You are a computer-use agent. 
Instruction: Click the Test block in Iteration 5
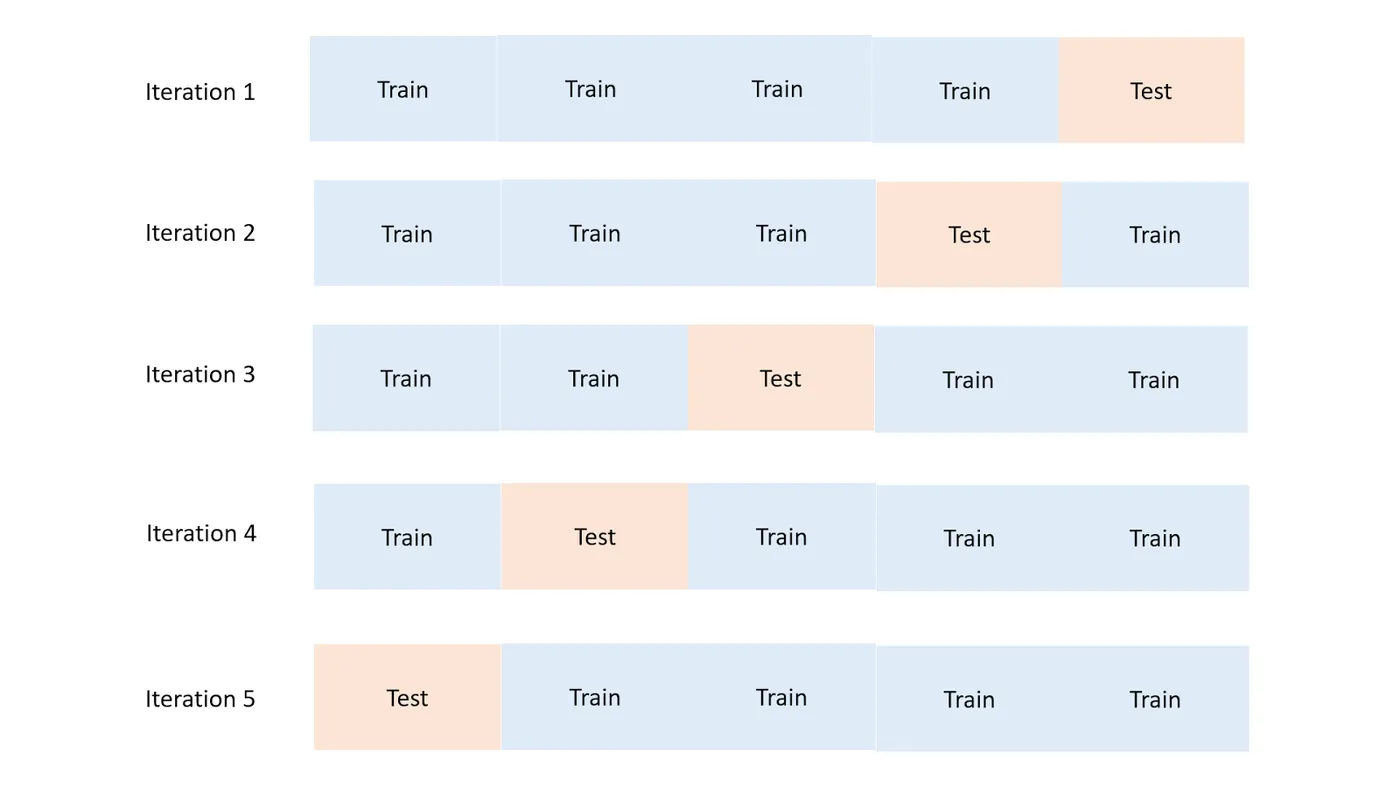[407, 697]
